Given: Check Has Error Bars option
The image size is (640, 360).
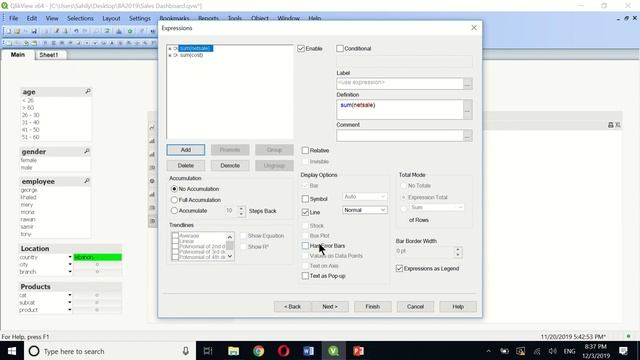Looking at the screenshot, I should pyautogui.click(x=305, y=246).
